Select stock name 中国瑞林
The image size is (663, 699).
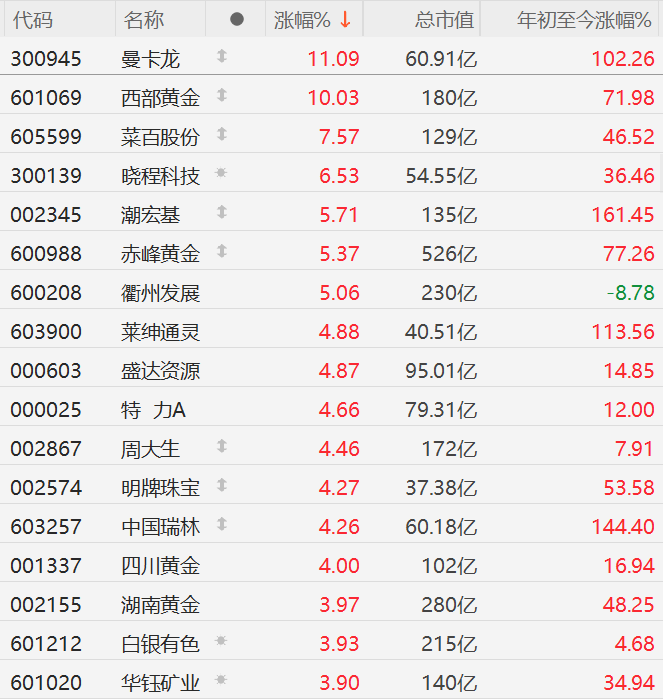tap(161, 527)
